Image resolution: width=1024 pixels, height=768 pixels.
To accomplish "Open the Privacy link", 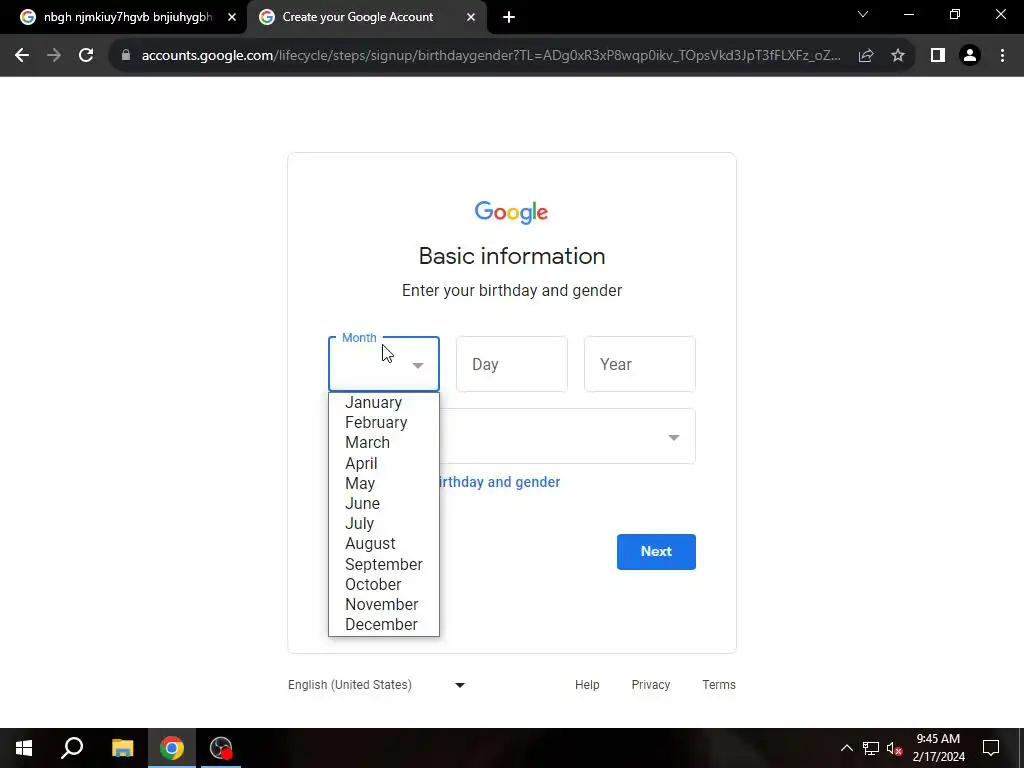I will 650,685.
